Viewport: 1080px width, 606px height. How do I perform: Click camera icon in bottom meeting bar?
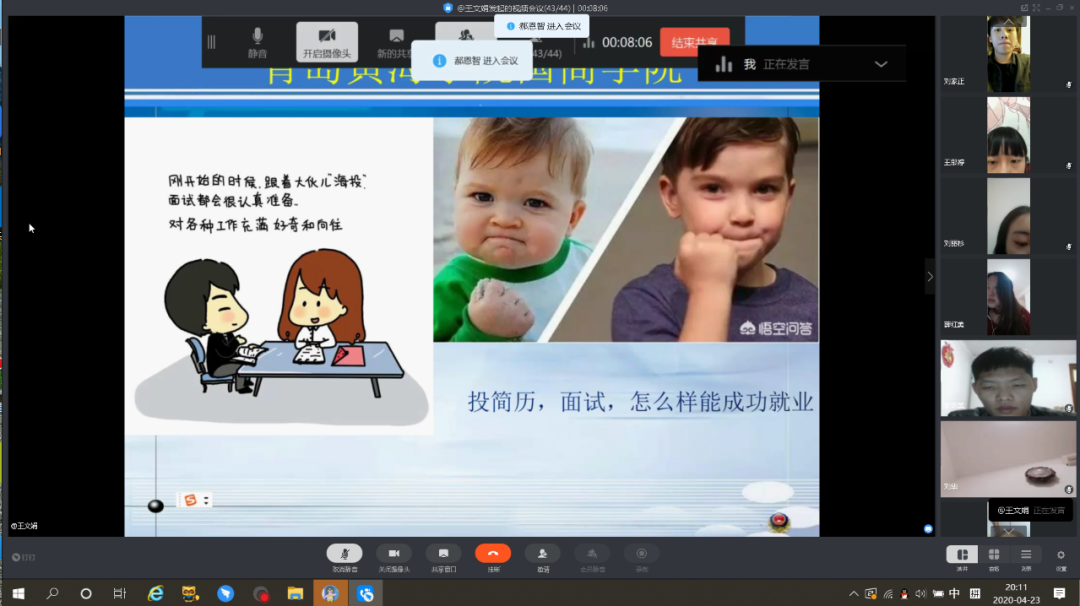[394, 554]
